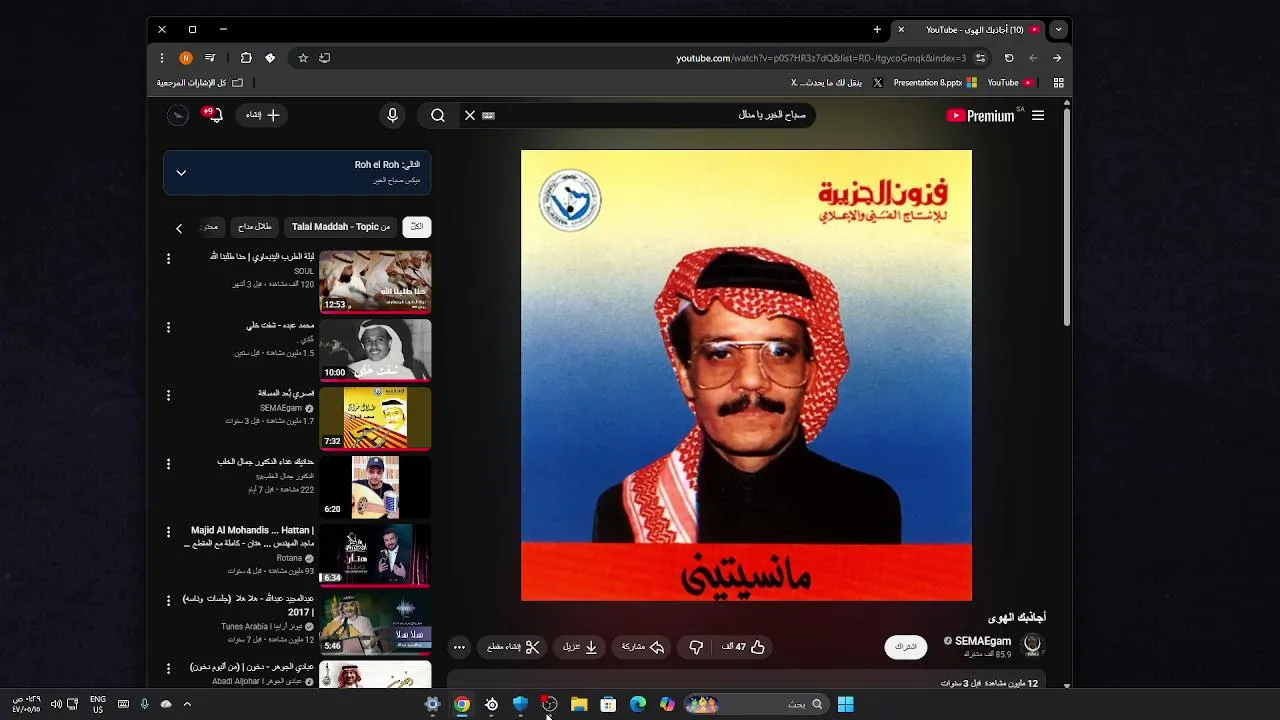1280x720 pixels.
Task: Open the YouTube hamburger guide menu
Action: (1038, 116)
